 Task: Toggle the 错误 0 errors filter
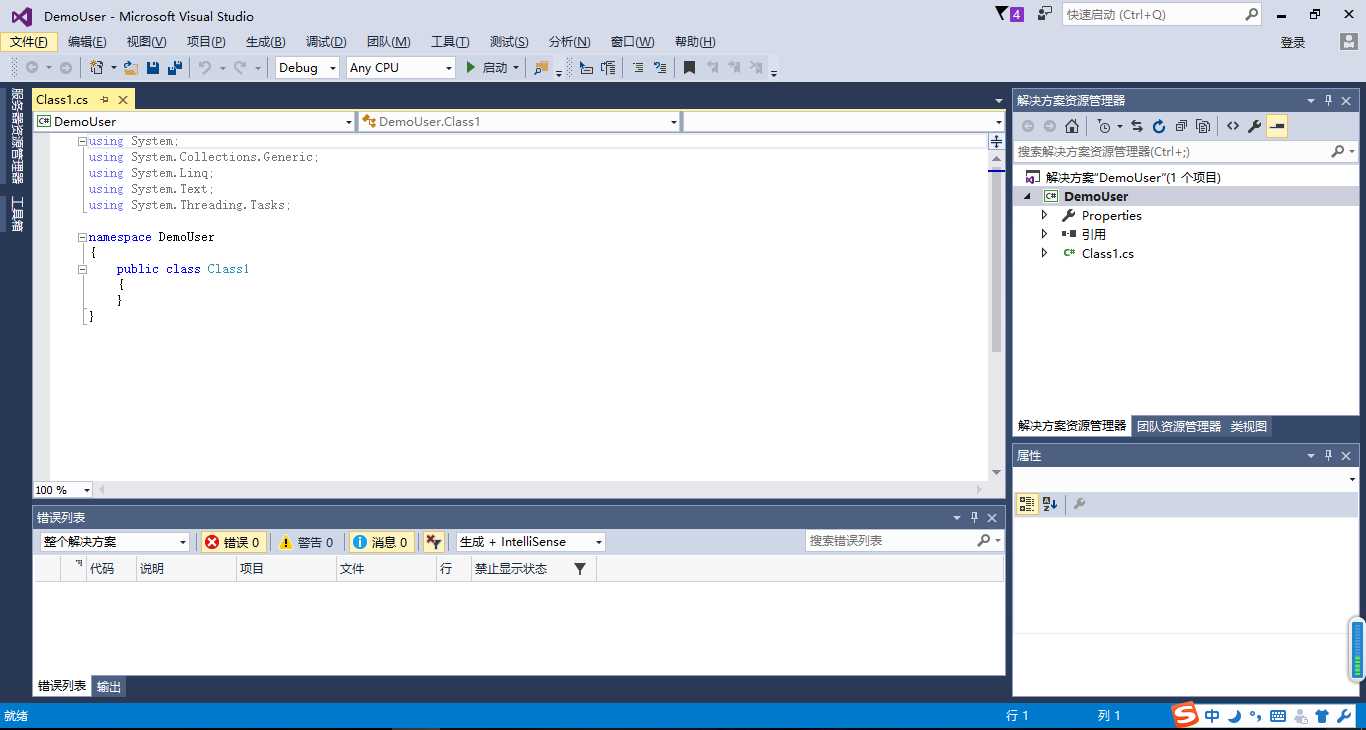(x=232, y=542)
